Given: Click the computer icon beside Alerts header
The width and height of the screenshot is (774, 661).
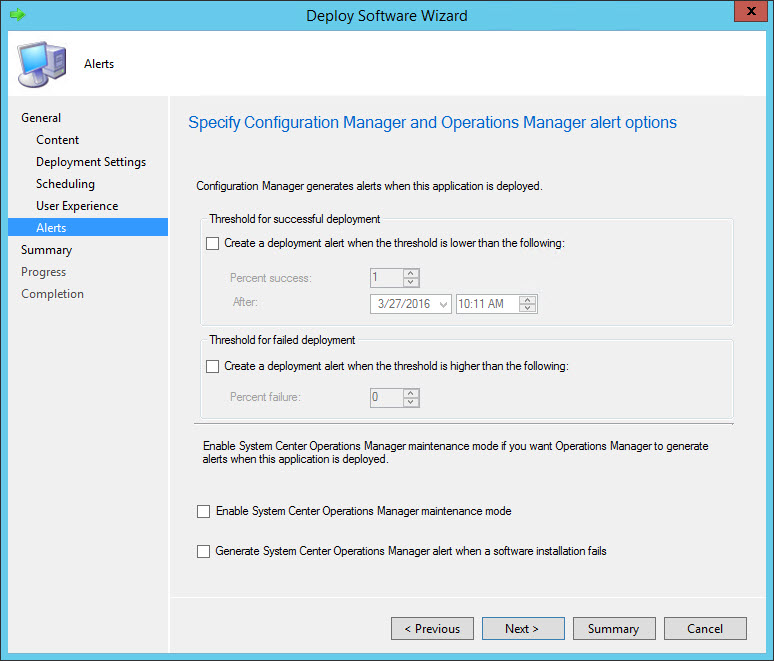Looking at the screenshot, I should pos(40,65).
